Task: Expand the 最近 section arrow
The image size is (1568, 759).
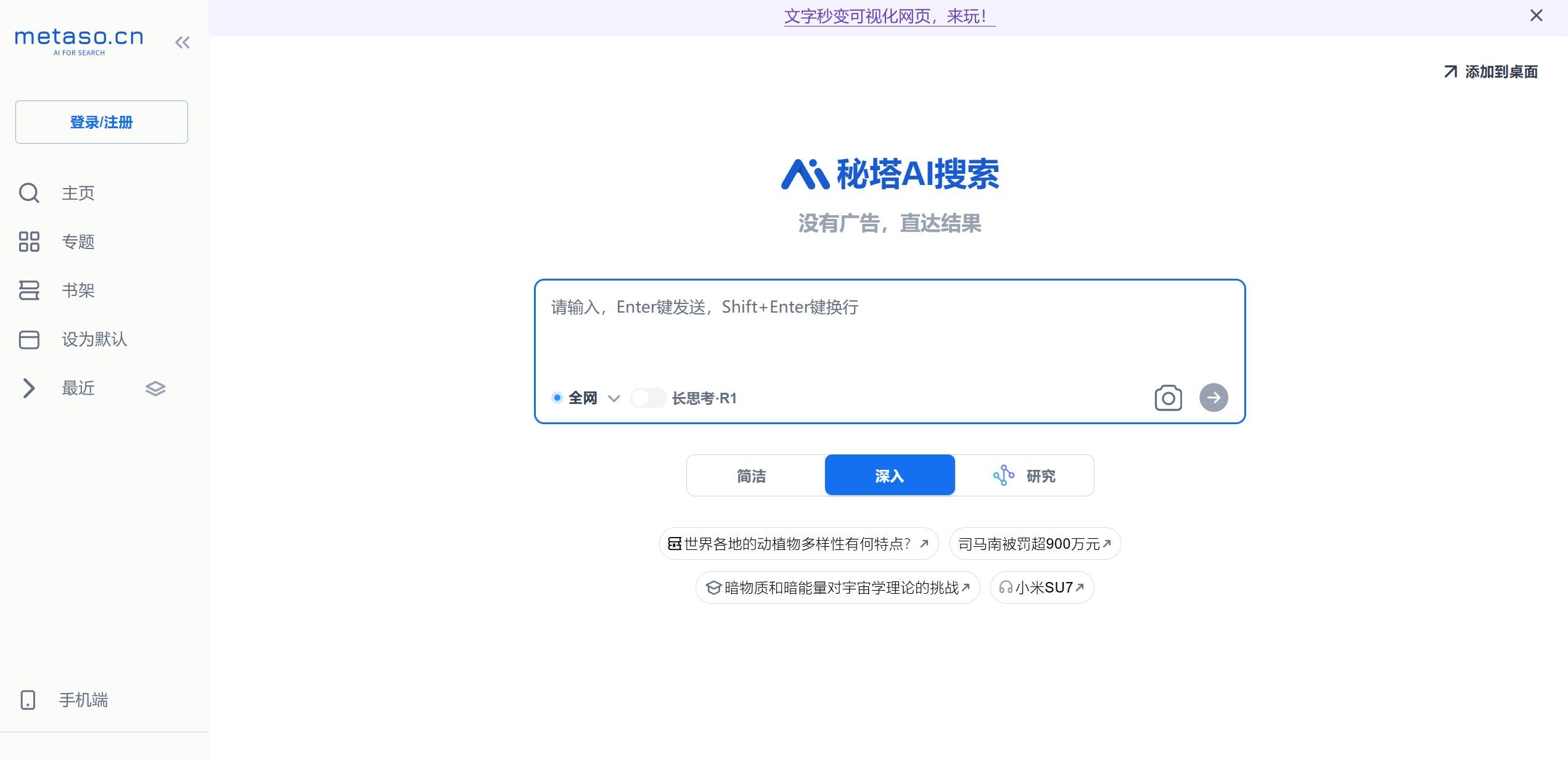Action: coord(29,388)
